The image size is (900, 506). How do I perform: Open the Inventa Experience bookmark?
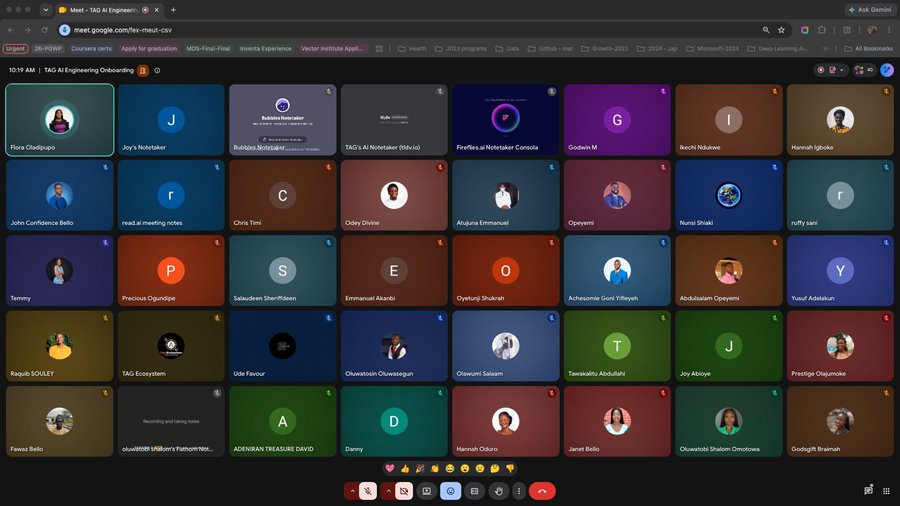265,49
